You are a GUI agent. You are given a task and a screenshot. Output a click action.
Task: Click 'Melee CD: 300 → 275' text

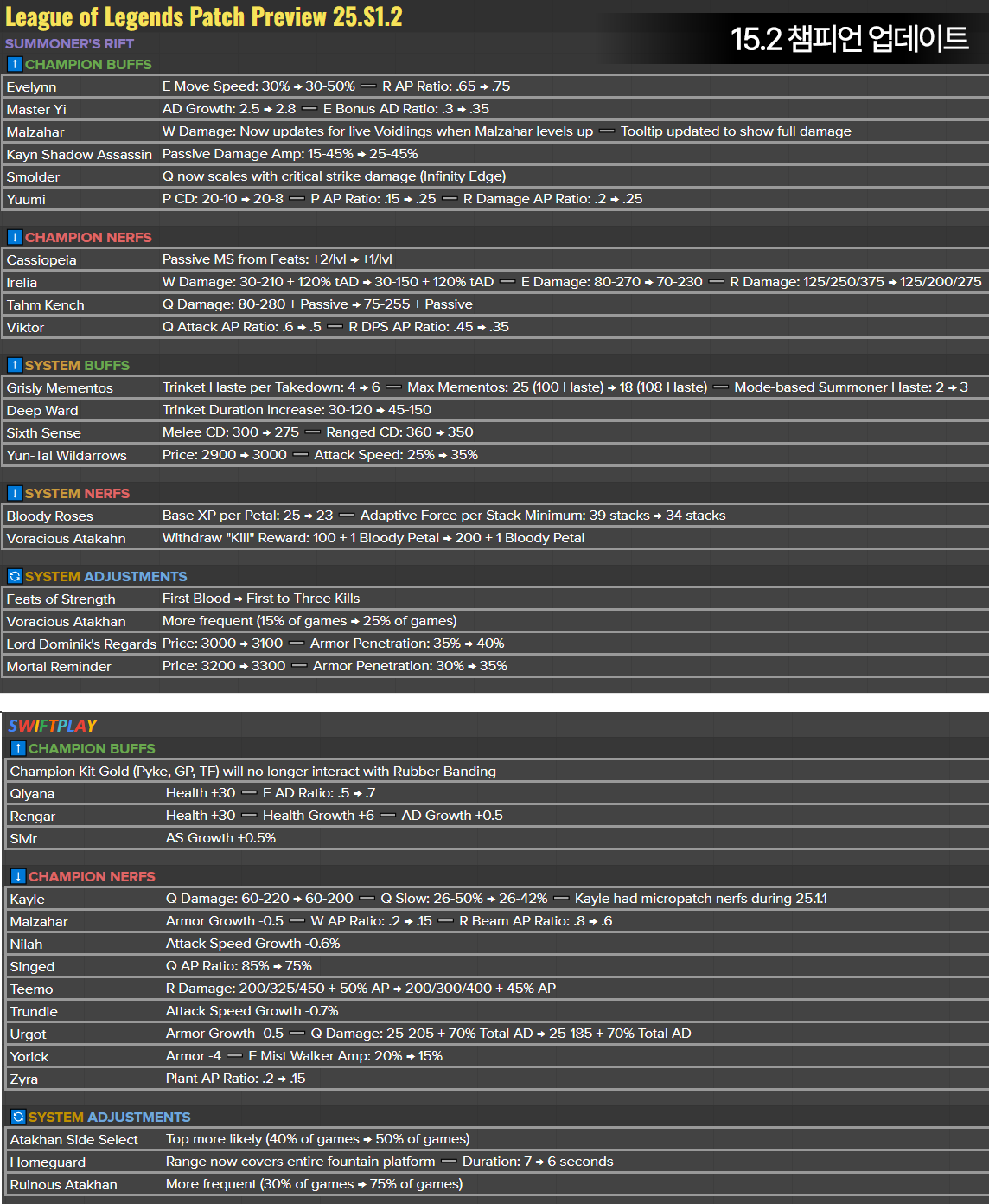point(231,432)
